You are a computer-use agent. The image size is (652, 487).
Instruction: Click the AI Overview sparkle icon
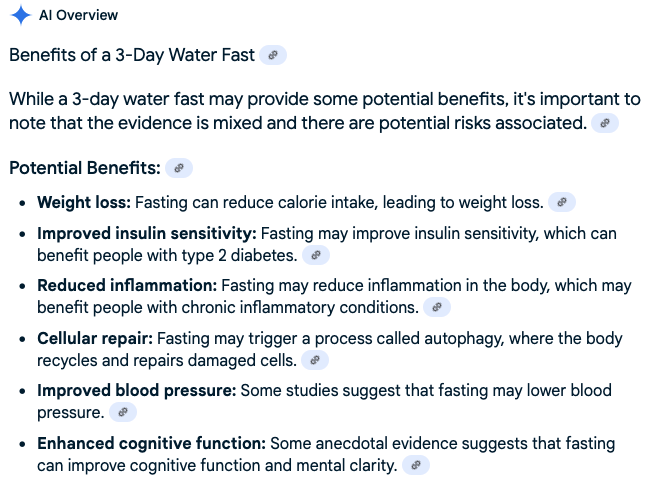(20, 16)
